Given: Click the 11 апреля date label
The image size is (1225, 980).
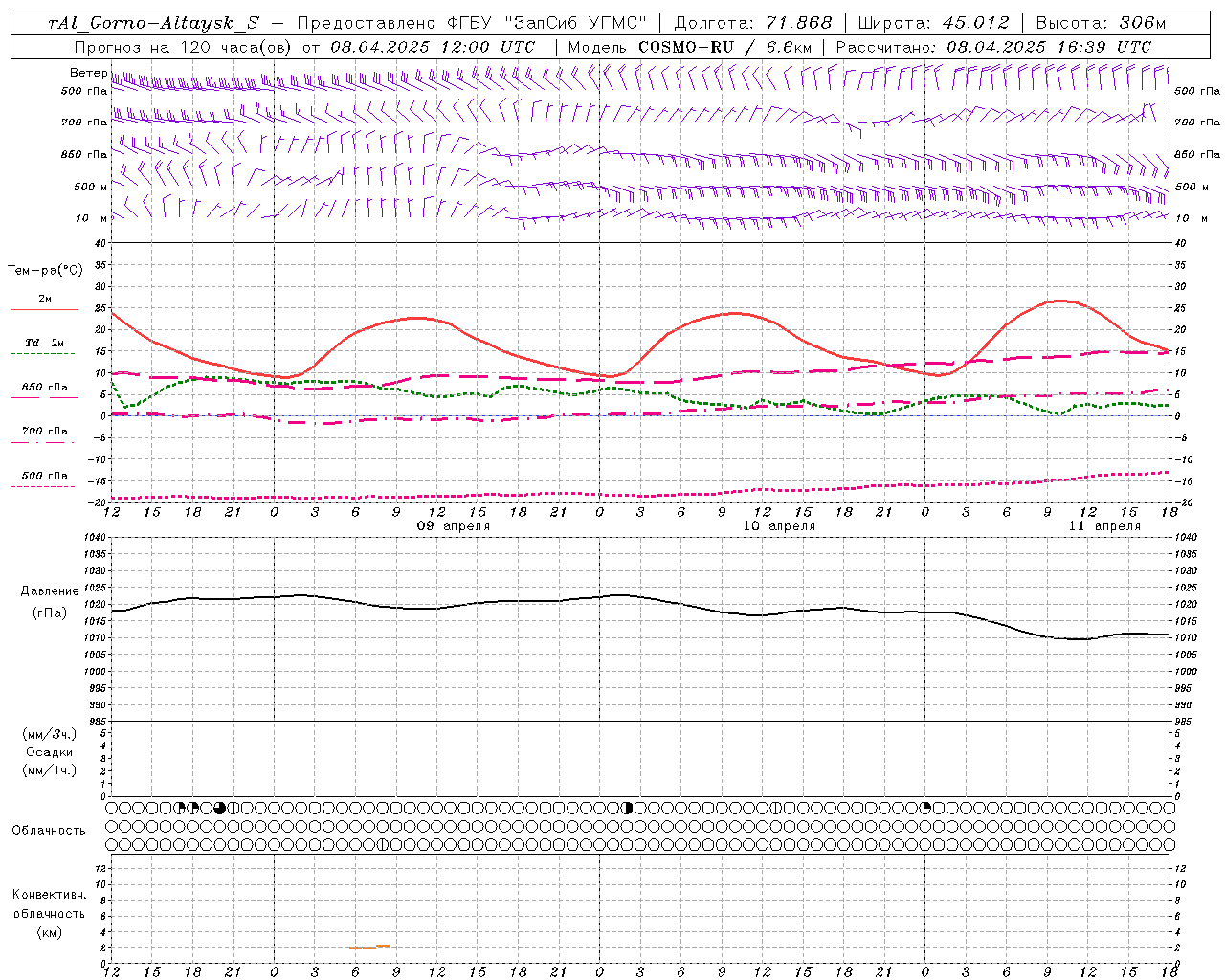Looking at the screenshot, I should pos(1104,526).
